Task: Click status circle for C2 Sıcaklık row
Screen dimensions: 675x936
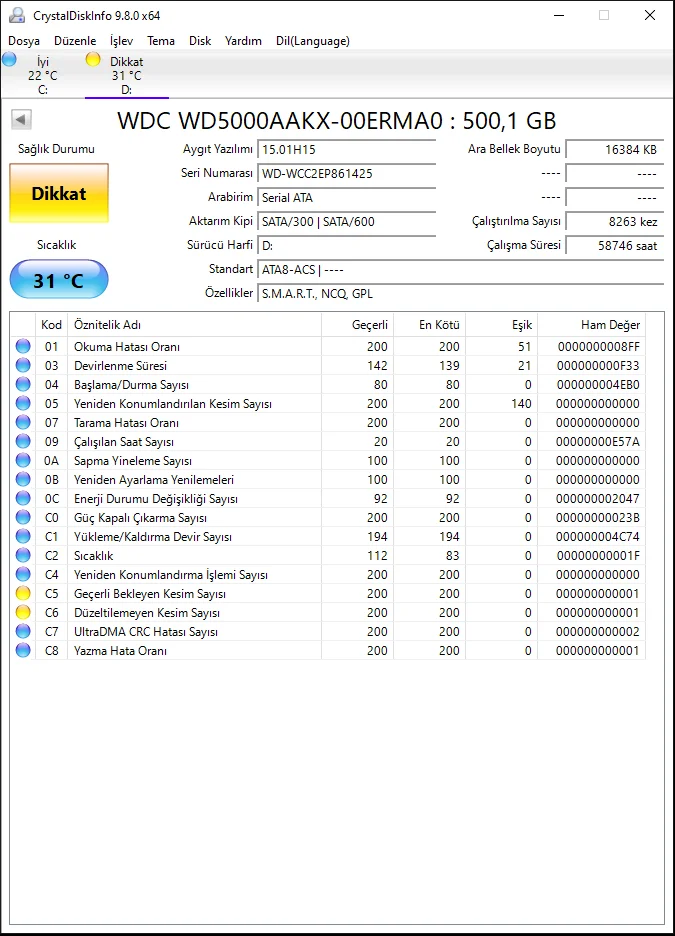Action: [x=23, y=555]
